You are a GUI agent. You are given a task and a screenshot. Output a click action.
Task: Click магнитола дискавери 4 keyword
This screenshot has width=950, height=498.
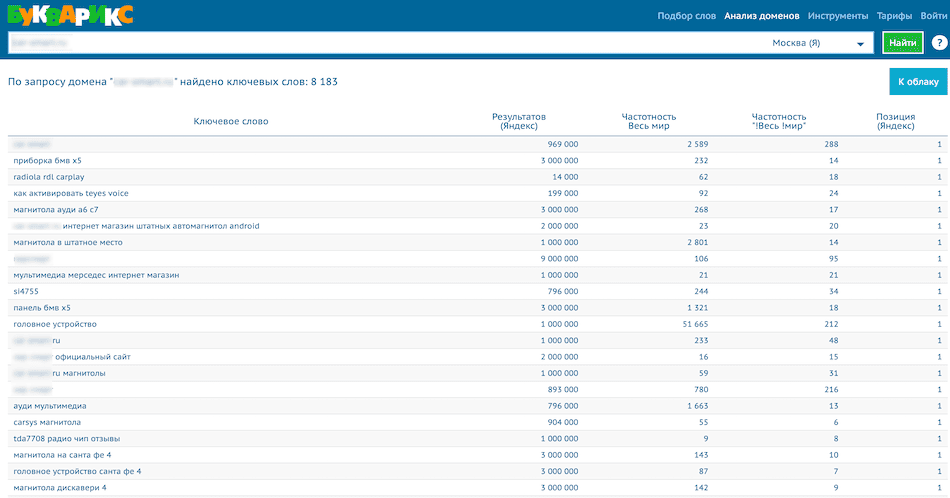click(60, 487)
